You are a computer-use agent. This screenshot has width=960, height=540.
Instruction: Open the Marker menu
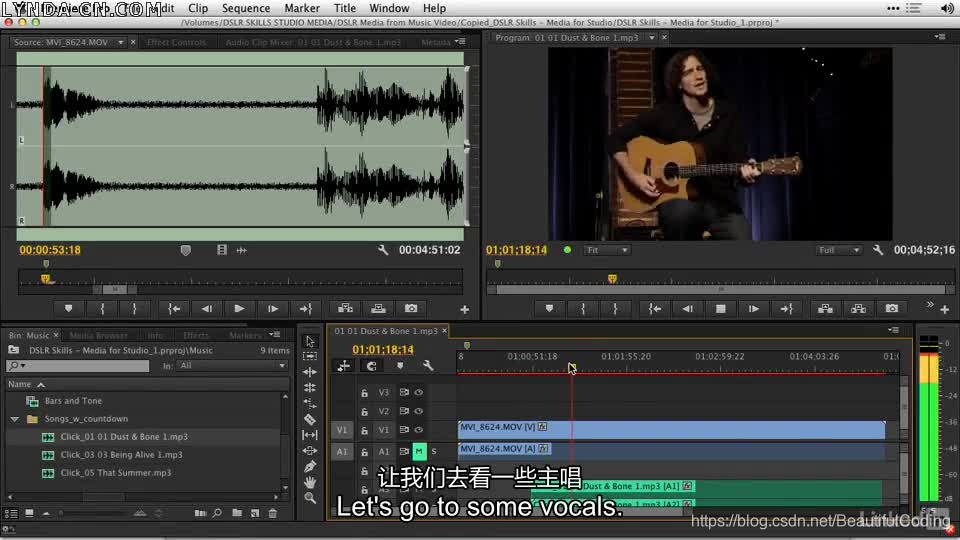pos(302,9)
